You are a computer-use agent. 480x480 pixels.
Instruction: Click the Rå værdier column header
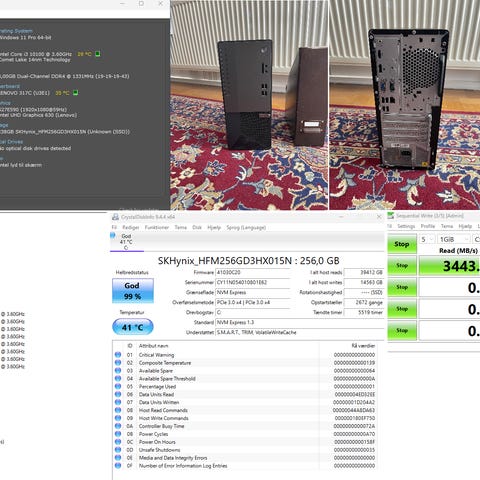pos(363,346)
